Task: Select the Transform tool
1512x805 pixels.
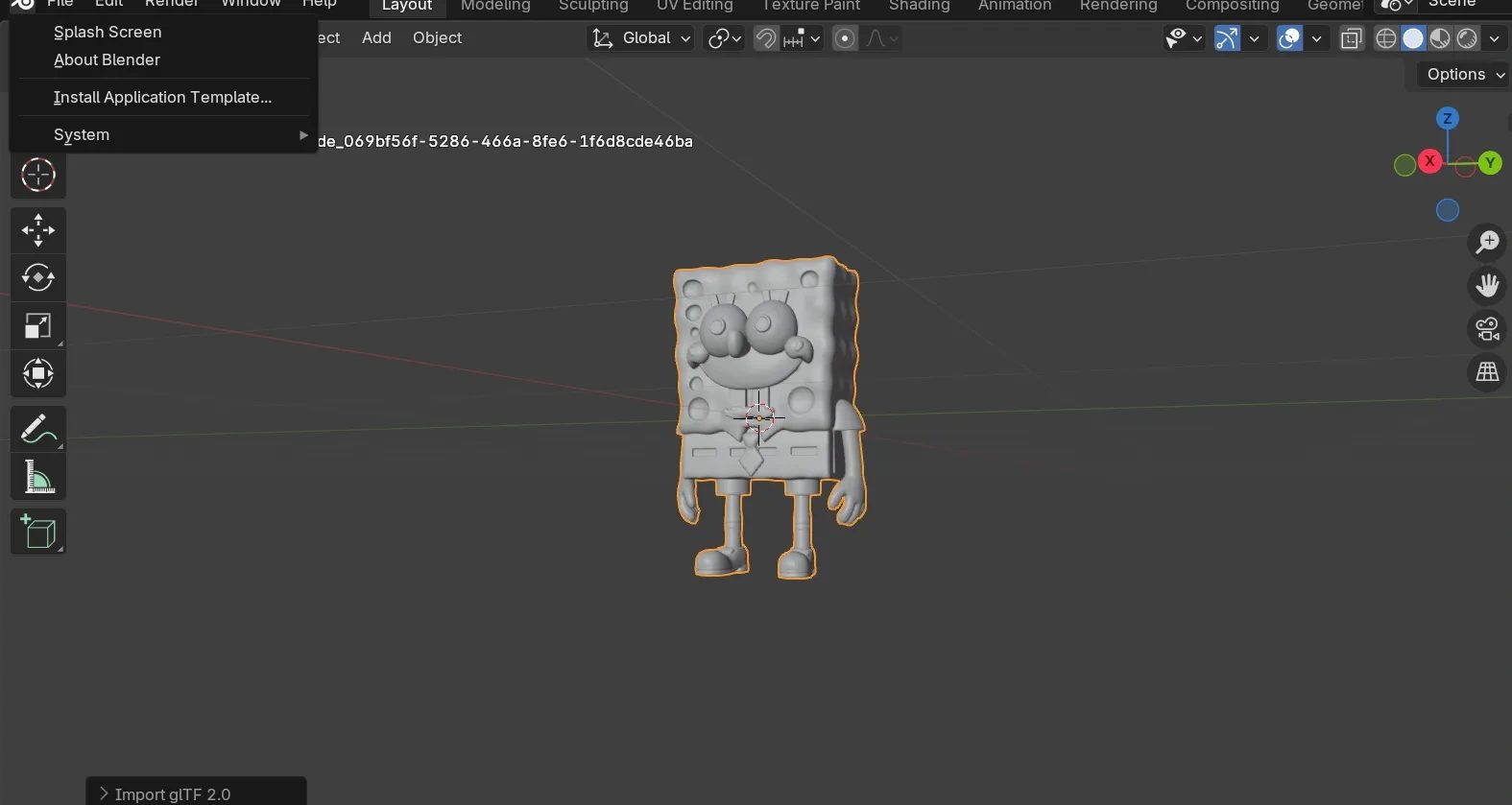Action: [x=38, y=373]
